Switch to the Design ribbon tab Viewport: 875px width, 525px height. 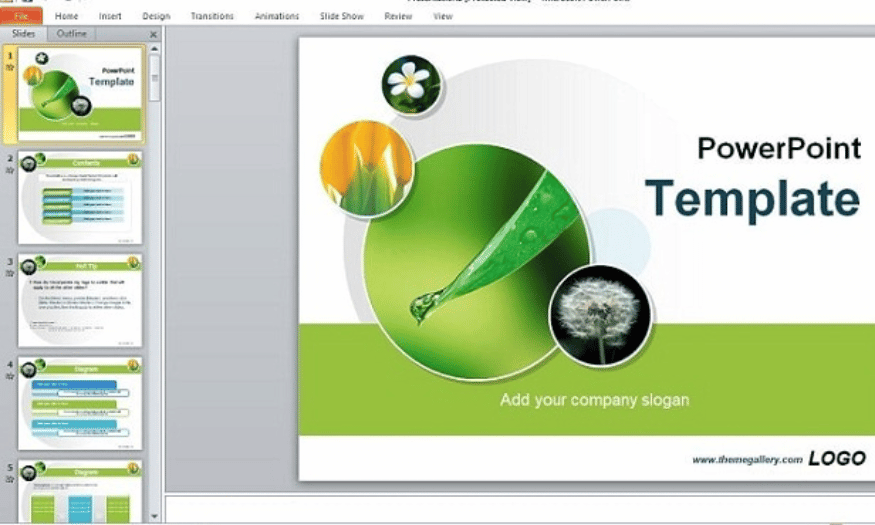click(x=156, y=16)
